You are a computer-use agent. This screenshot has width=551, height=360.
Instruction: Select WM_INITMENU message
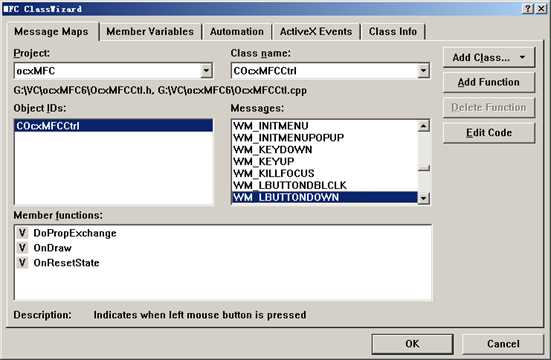(324, 126)
